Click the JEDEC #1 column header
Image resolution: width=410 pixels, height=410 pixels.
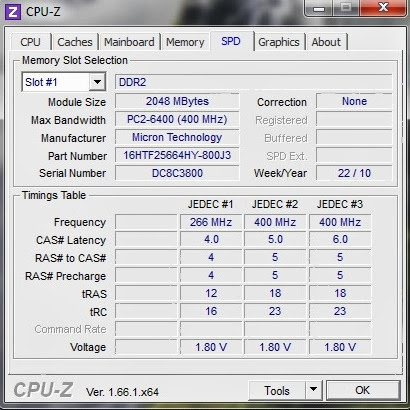tap(210, 204)
